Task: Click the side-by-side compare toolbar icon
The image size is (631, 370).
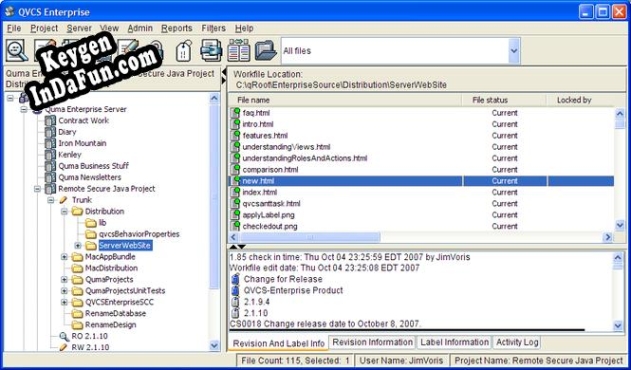Action: pyautogui.click(x=239, y=51)
